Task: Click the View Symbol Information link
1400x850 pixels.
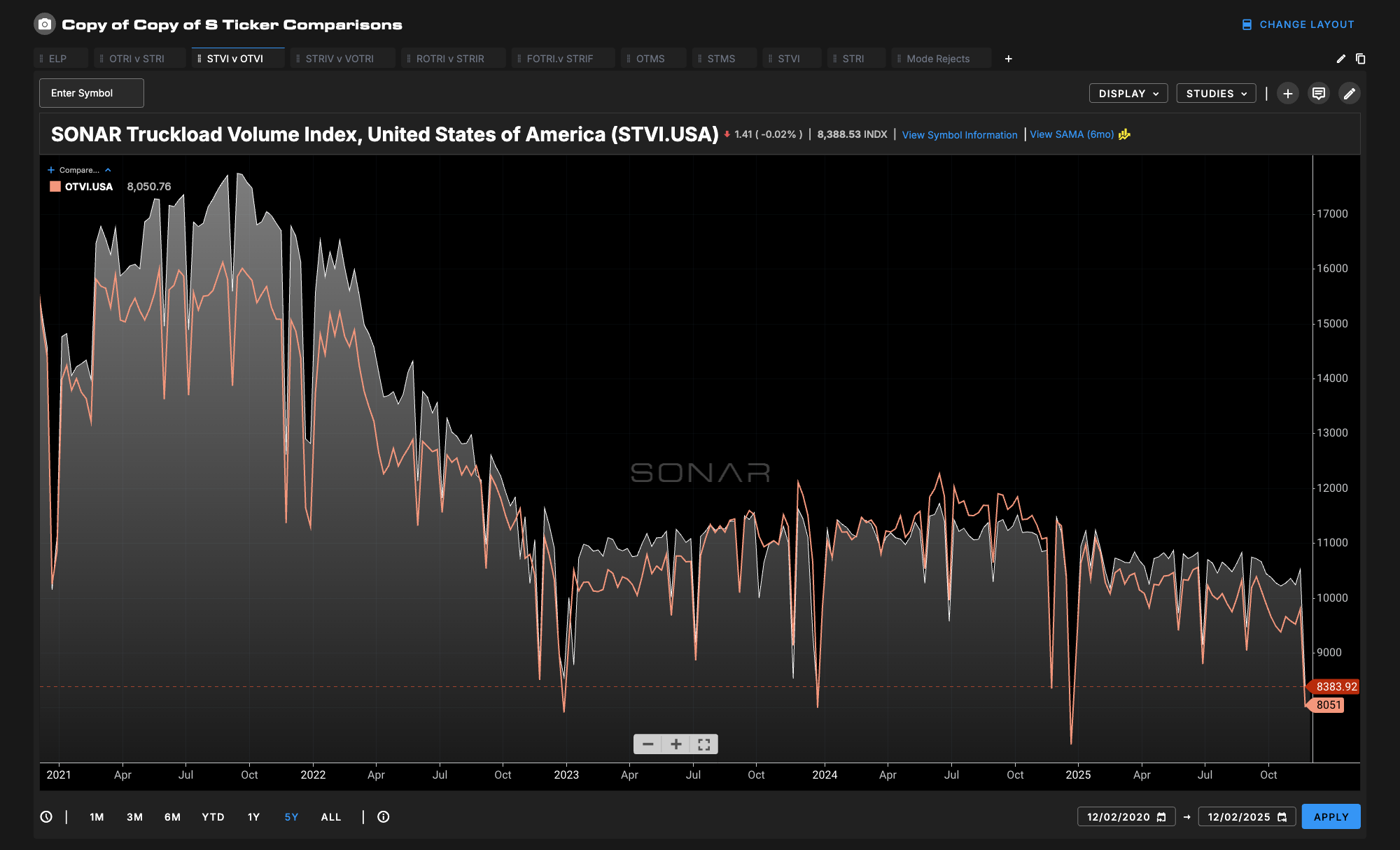Action: coord(959,135)
